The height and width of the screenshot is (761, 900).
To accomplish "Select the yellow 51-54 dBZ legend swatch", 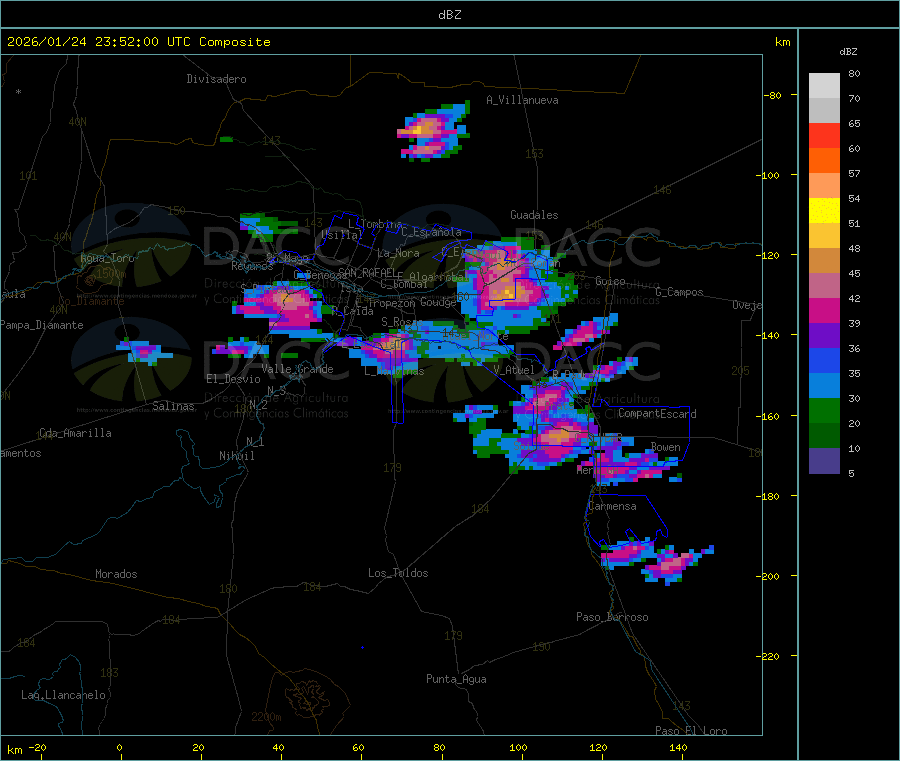I will (824, 211).
